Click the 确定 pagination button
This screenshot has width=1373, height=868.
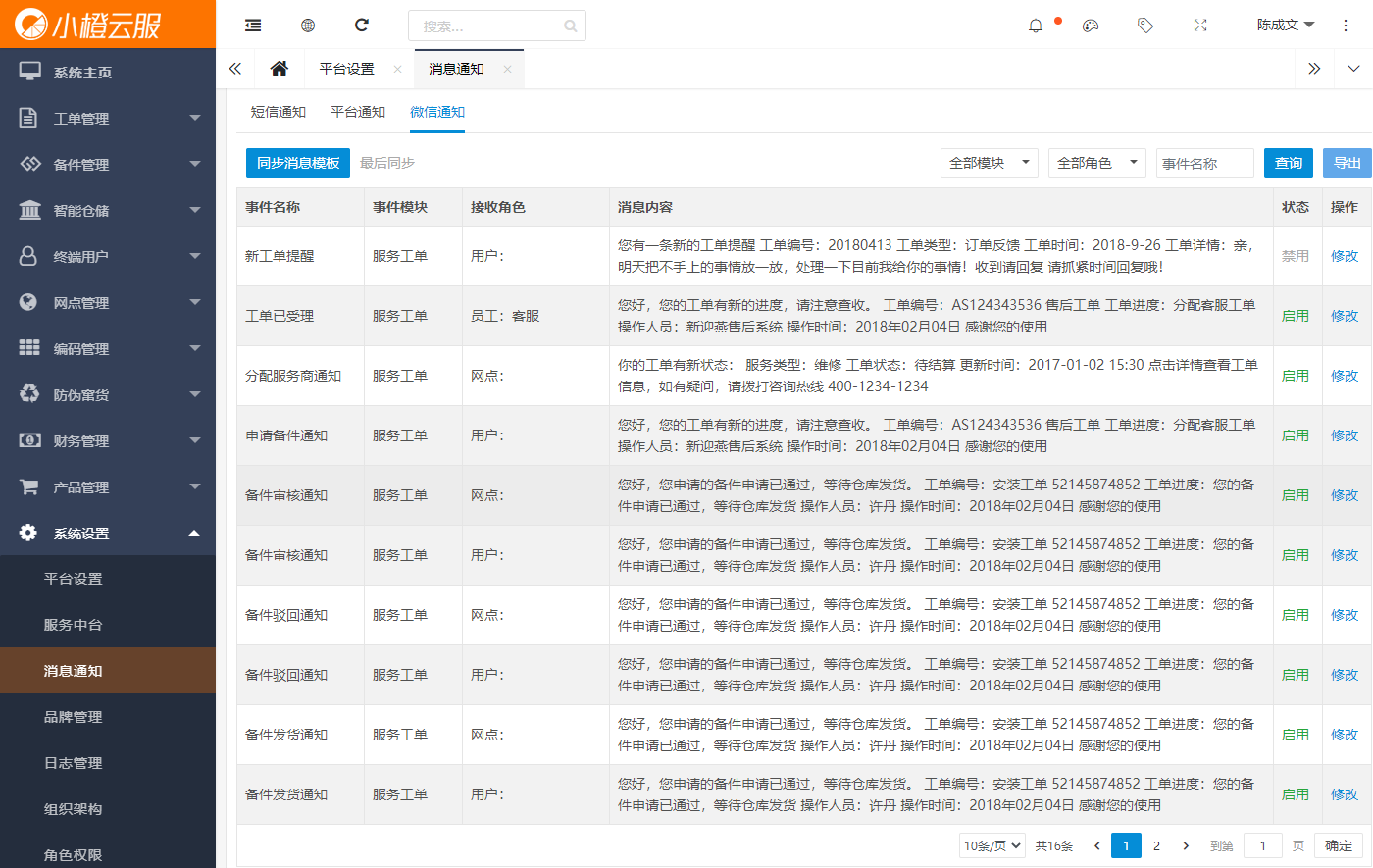coord(1339,845)
